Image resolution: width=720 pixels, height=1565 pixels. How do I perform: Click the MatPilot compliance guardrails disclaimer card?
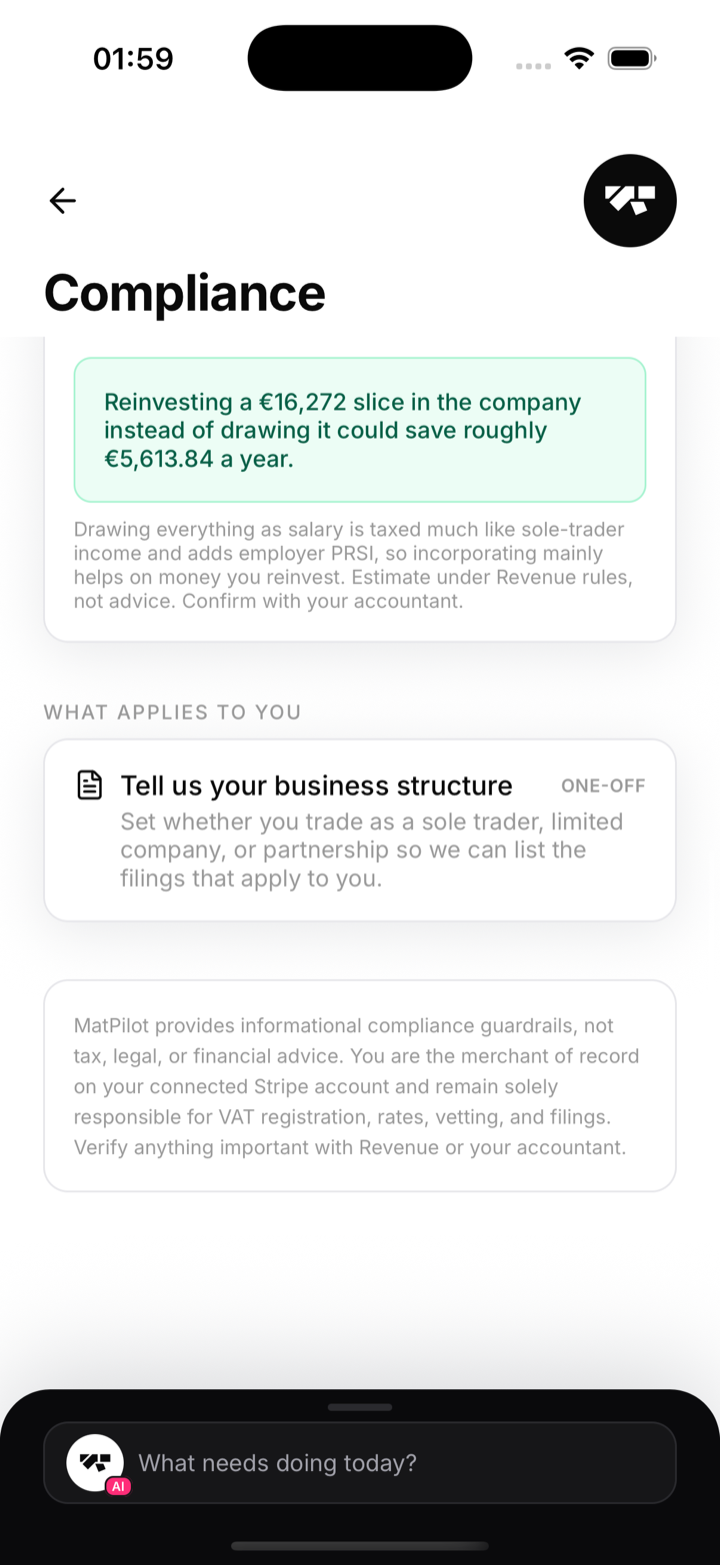pos(360,1086)
